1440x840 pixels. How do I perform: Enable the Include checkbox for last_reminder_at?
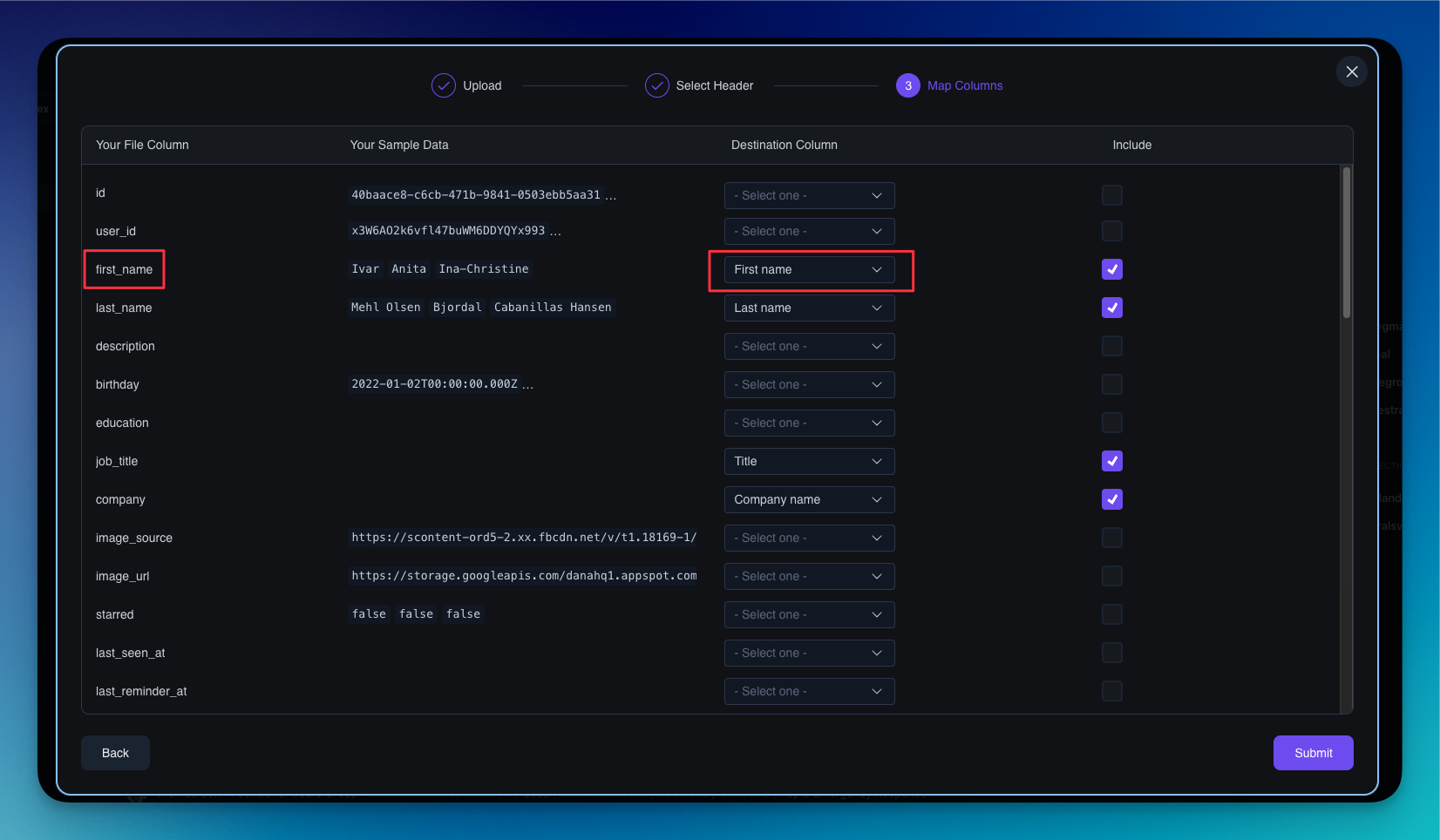pos(1112,691)
